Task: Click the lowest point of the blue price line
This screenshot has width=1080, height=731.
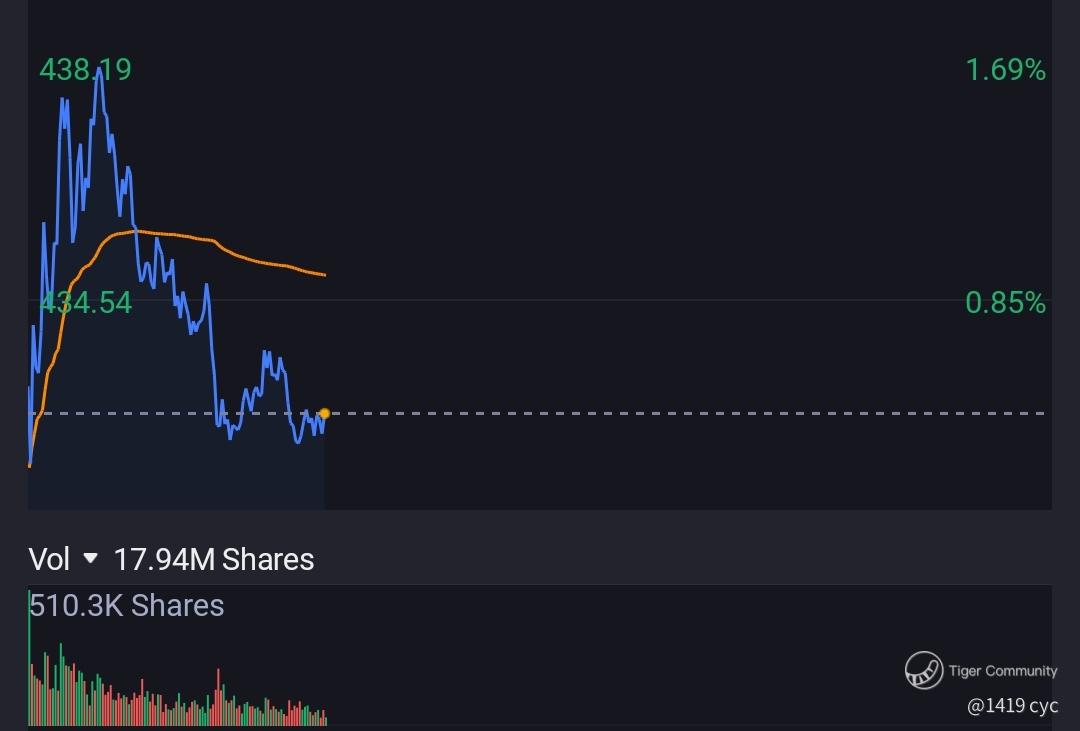Action: point(30,465)
